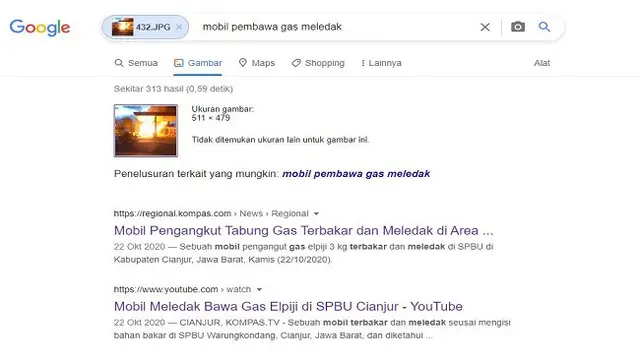
Task: Open 'Mobil Pengangkut Tabung Gas Terbakar' result
Action: [x=304, y=231]
